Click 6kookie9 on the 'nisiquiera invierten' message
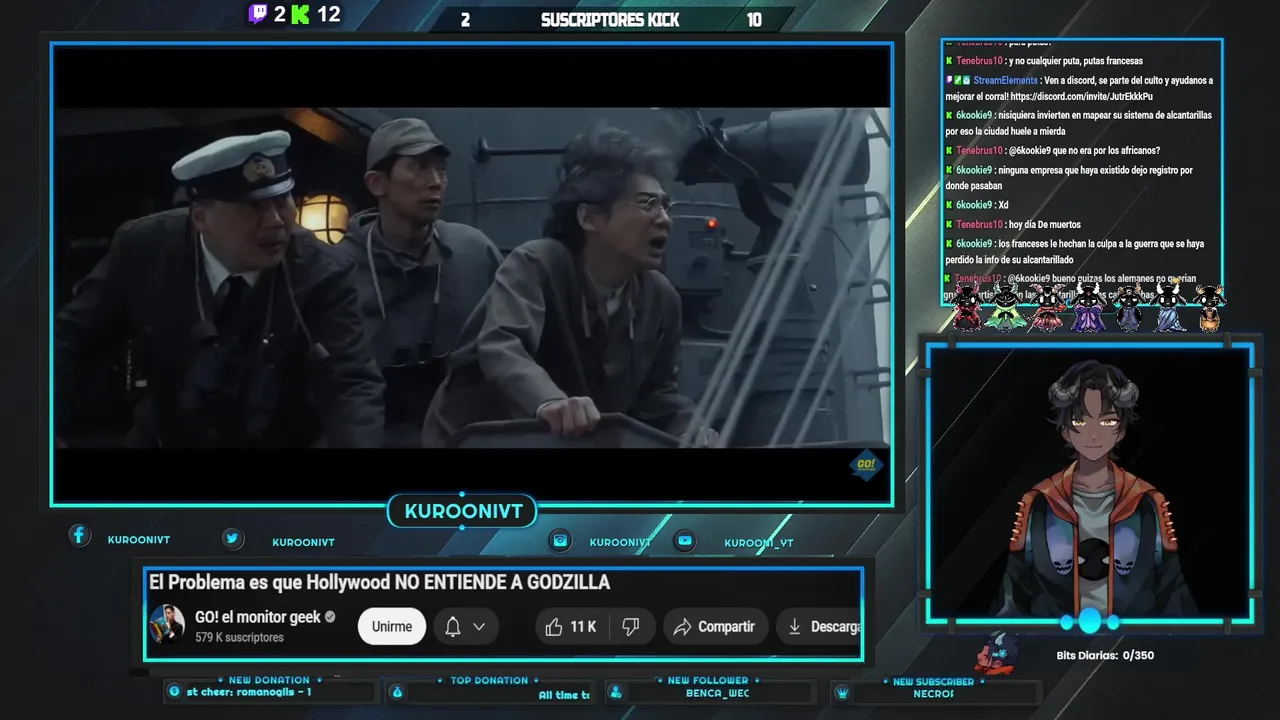The width and height of the screenshot is (1280, 720). coord(974,115)
